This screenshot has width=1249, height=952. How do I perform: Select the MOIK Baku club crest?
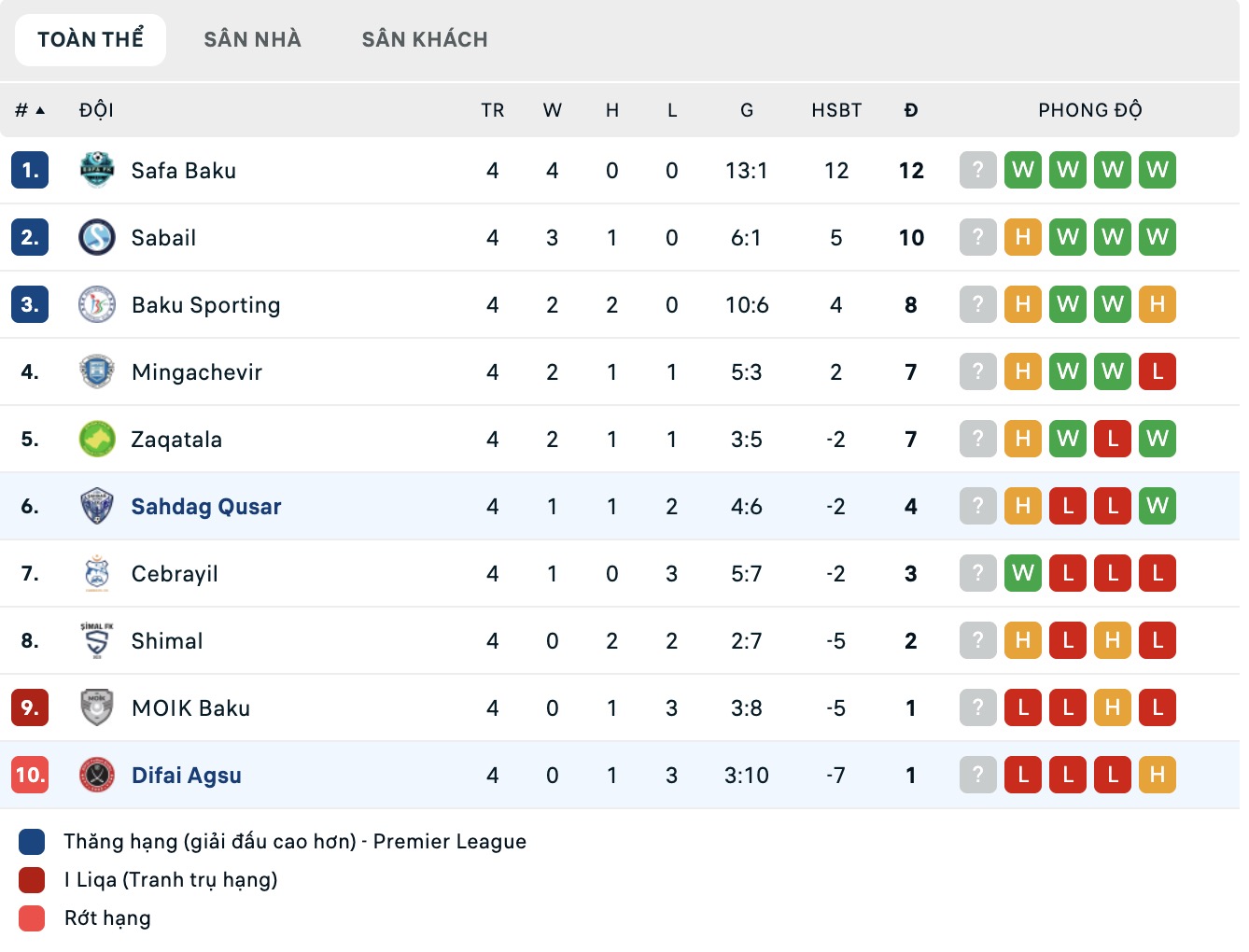coord(96,707)
